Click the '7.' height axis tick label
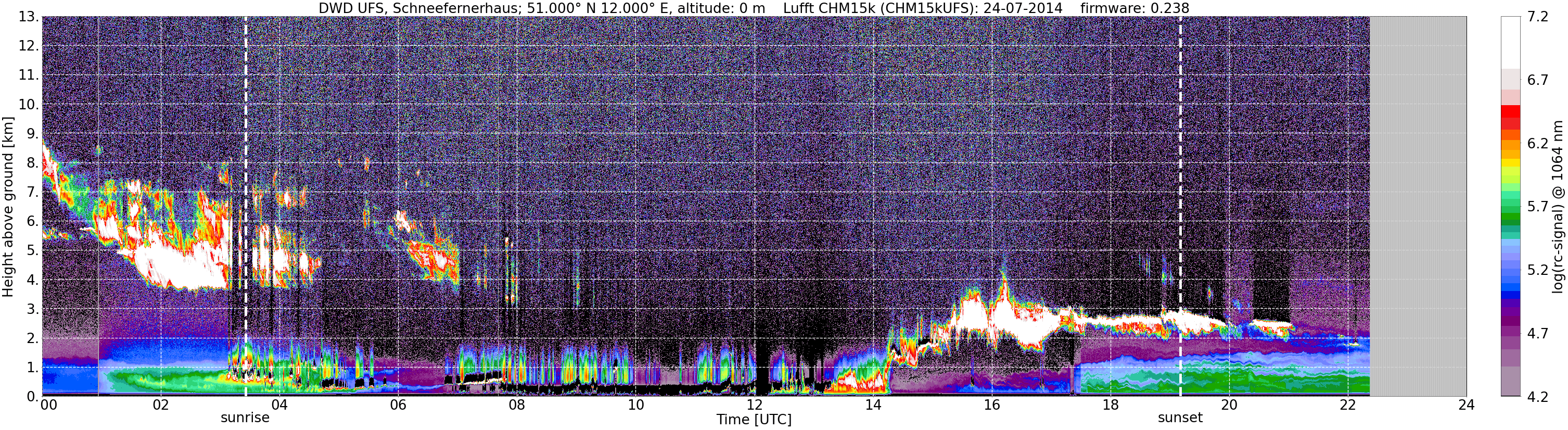The height and width of the screenshot is (430, 1568). [x=32, y=193]
